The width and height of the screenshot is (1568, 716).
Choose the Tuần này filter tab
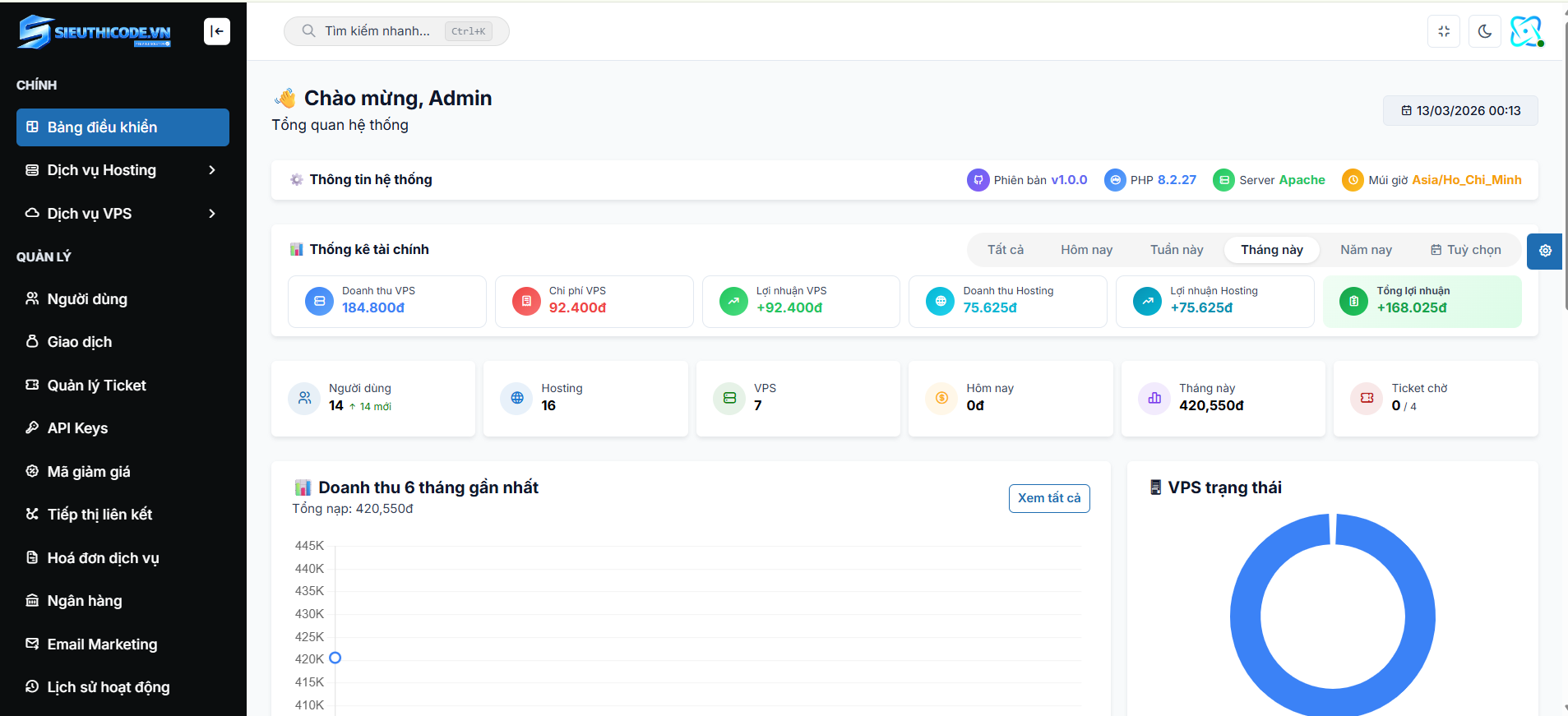click(x=1177, y=250)
